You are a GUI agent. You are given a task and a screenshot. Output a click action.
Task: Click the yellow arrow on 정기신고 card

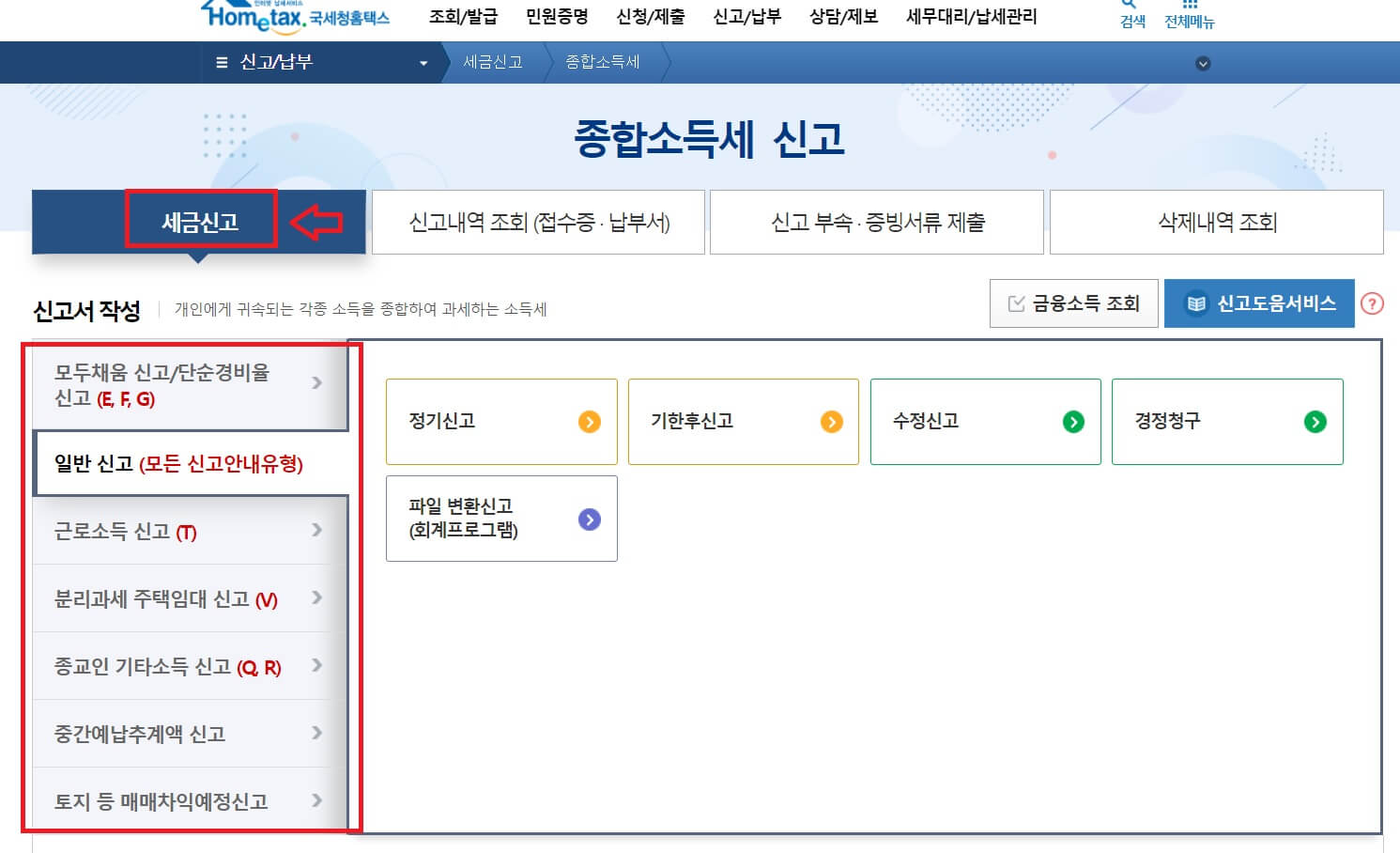[589, 422]
